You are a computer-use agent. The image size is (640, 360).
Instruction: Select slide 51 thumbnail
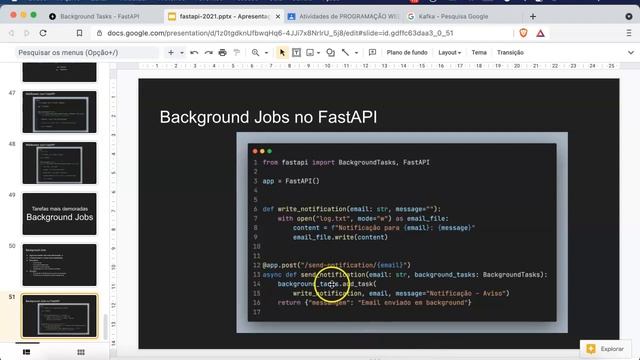60,316
